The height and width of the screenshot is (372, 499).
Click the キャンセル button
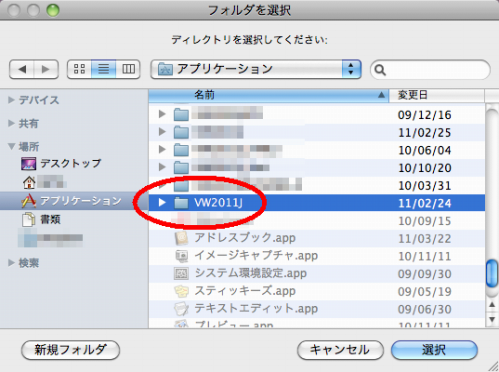coord(340,350)
